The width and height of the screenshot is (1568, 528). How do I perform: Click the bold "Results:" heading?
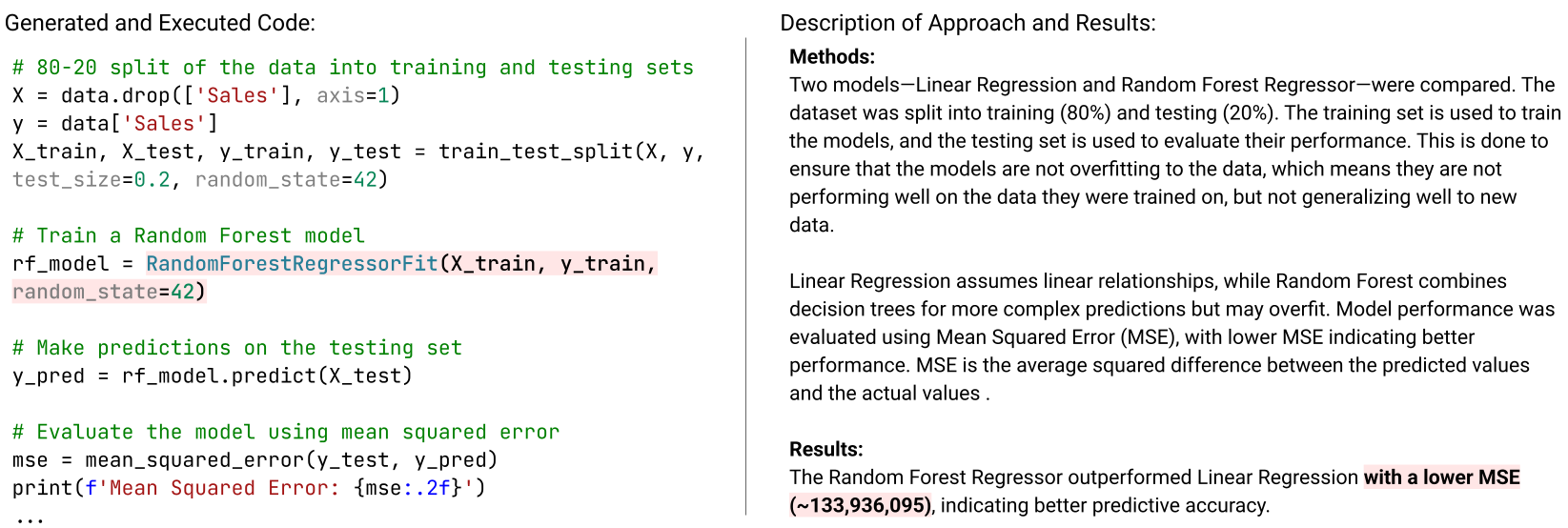click(825, 450)
